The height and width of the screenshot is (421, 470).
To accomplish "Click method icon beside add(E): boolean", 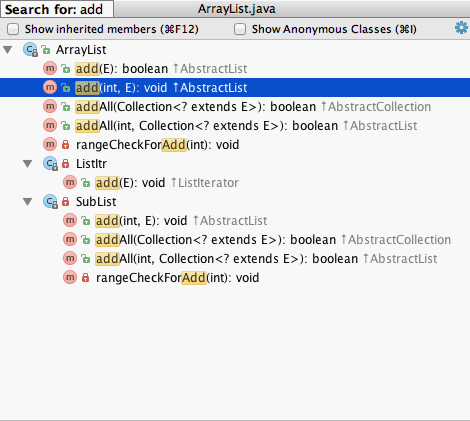I will point(50,69).
